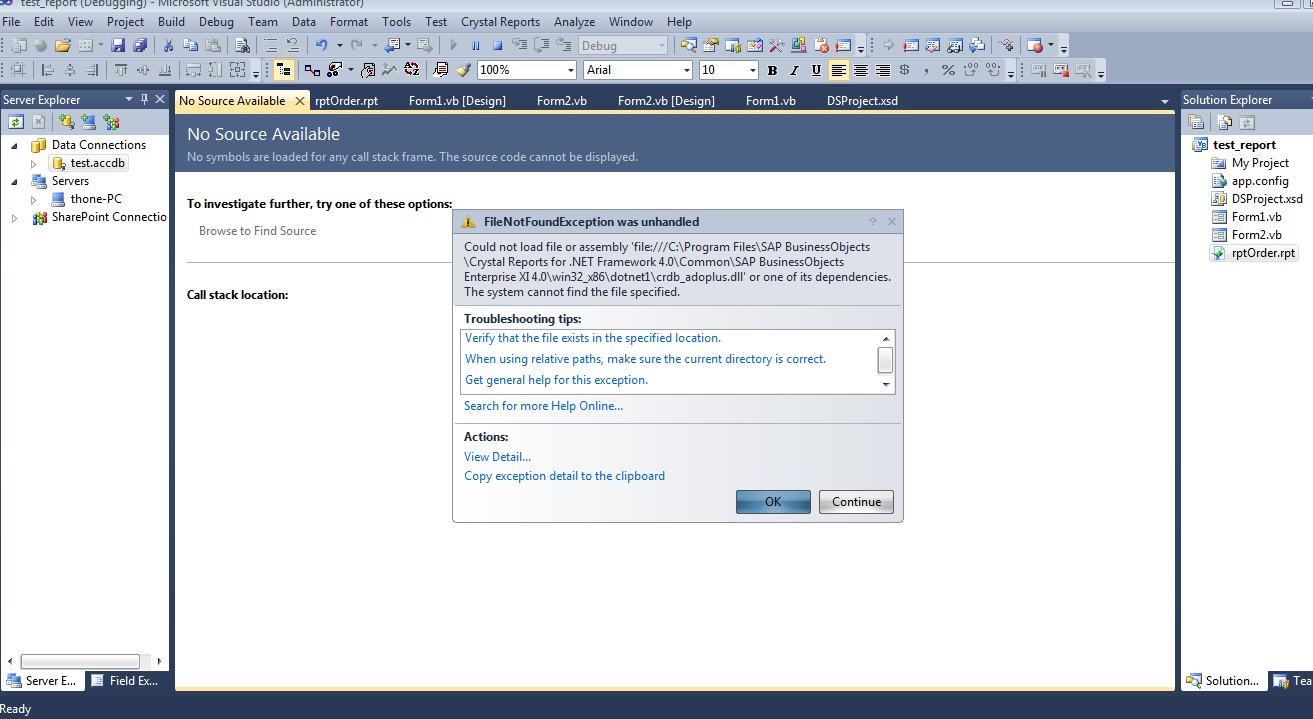The width and height of the screenshot is (1313, 719).
Task: Refresh Server Explorer with the green arrows icon
Action: [x=16, y=121]
